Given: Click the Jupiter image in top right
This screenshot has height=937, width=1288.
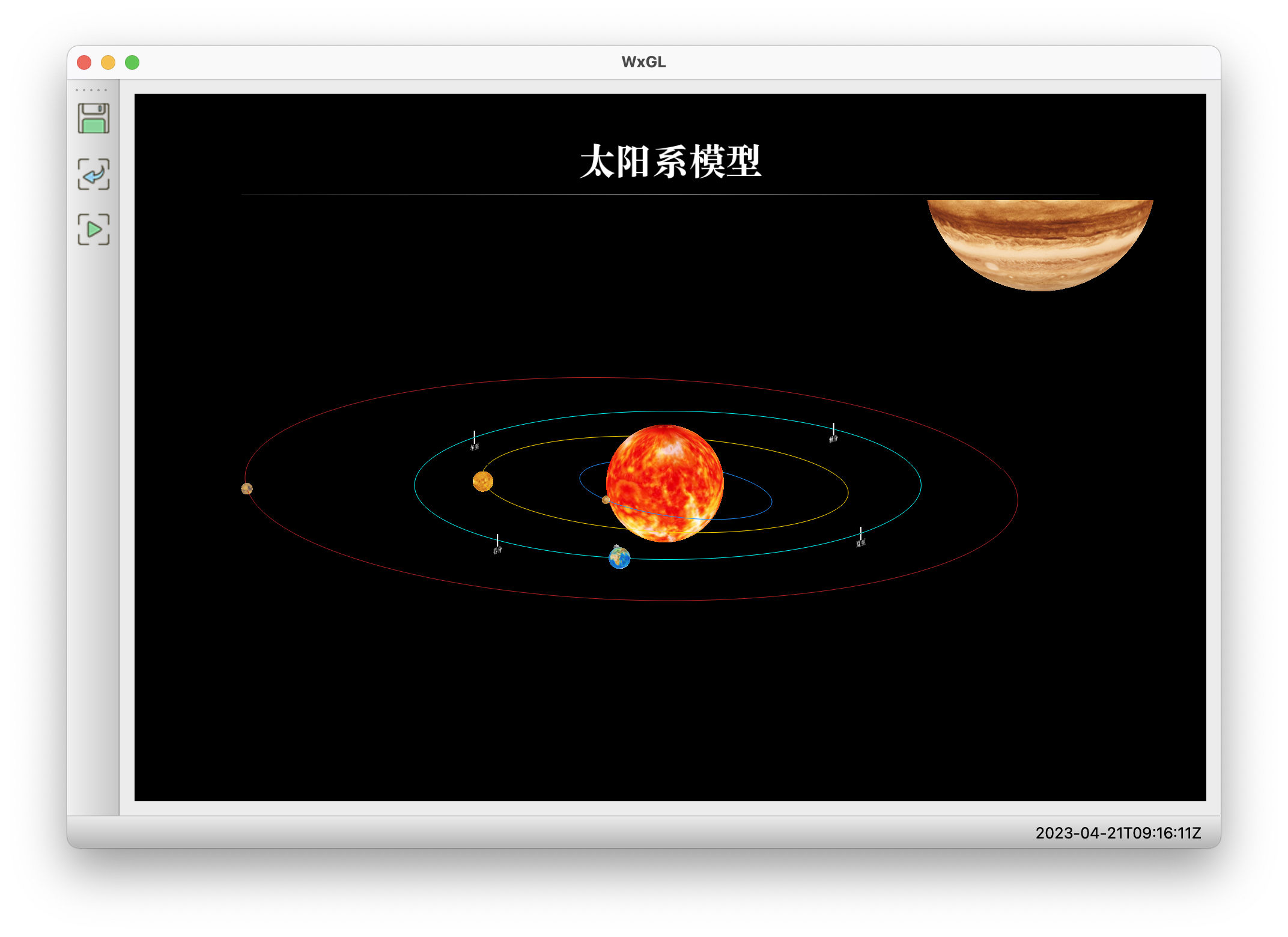Looking at the screenshot, I should (1040, 240).
